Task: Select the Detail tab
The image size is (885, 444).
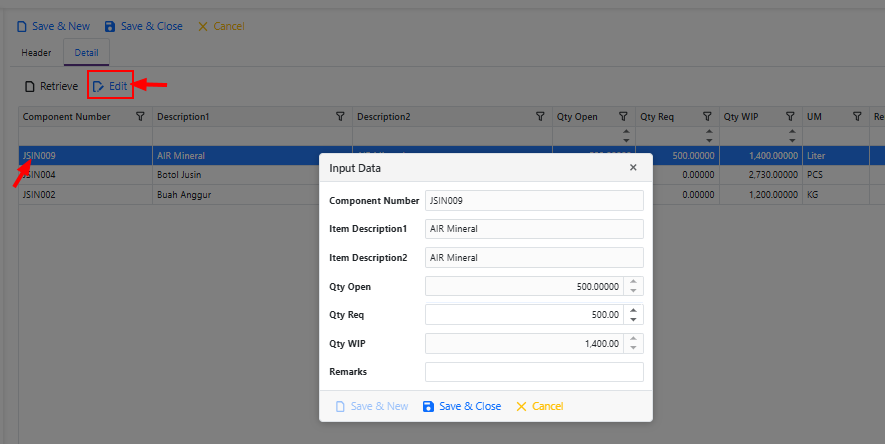Action: point(86,52)
